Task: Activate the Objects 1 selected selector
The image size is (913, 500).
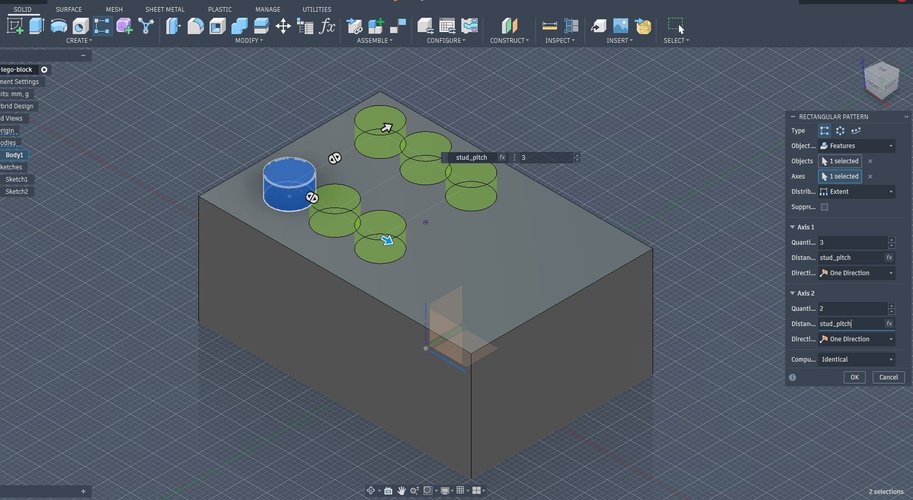Action: tap(840, 161)
